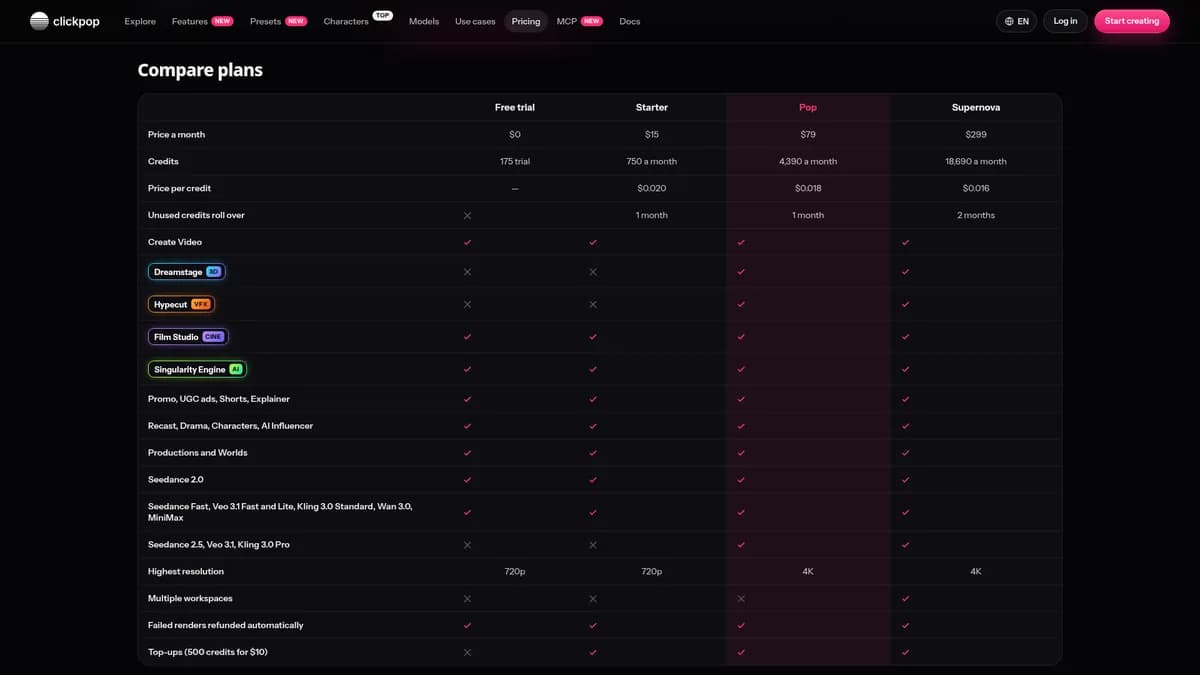This screenshot has width=1200, height=675.
Task: Click Free trial X in Top-ups row
Action: coord(467,652)
